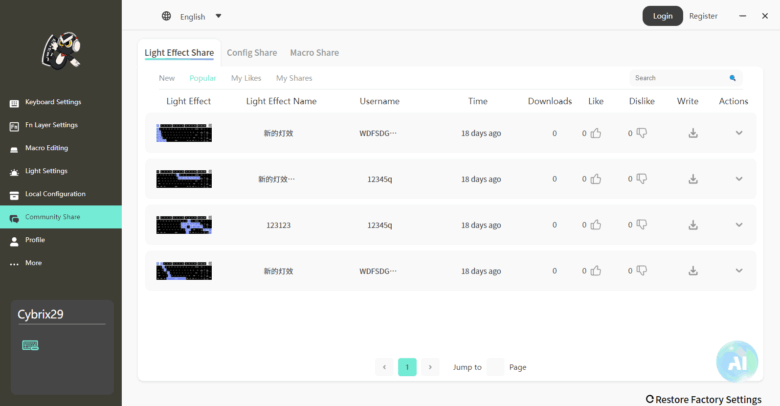Click the Login button

pos(662,16)
